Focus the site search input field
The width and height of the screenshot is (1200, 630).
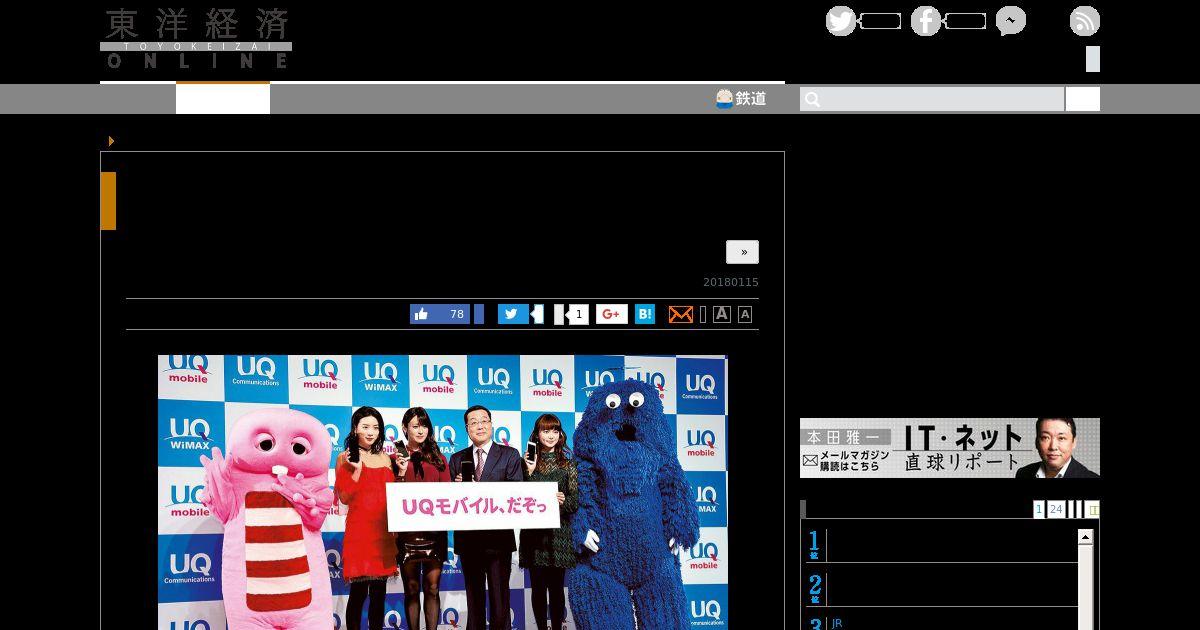click(932, 99)
